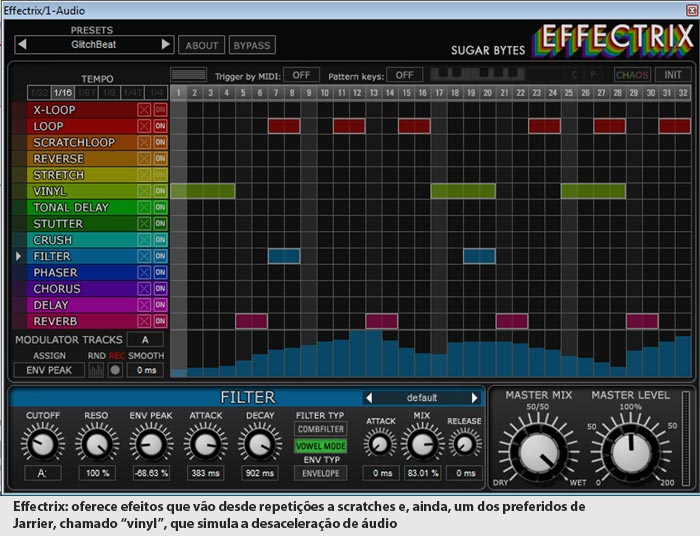Click the BYPASS button
The height and width of the screenshot is (536, 700).
pyautogui.click(x=252, y=45)
